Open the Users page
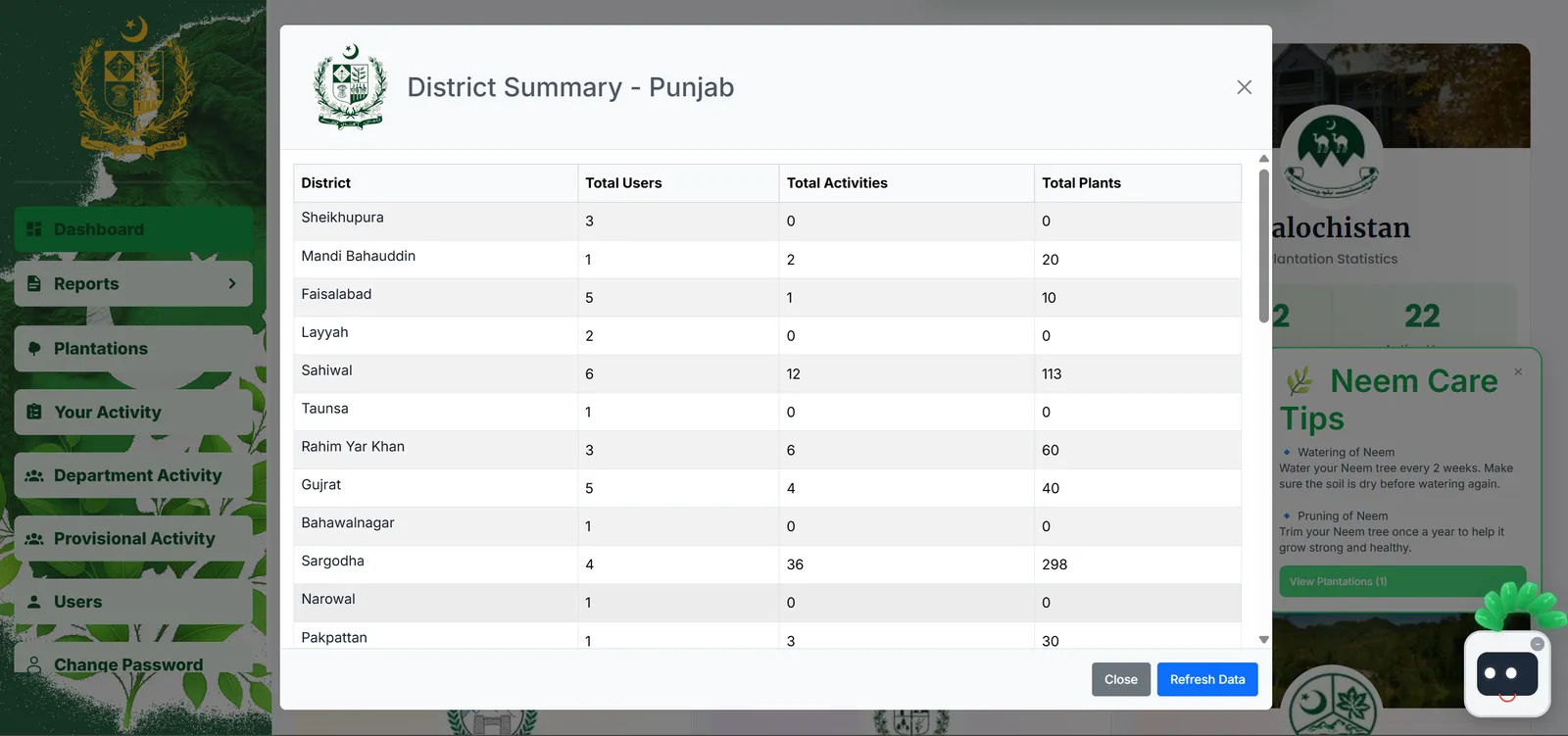Screen dimensions: 1568x736 click(133, 602)
